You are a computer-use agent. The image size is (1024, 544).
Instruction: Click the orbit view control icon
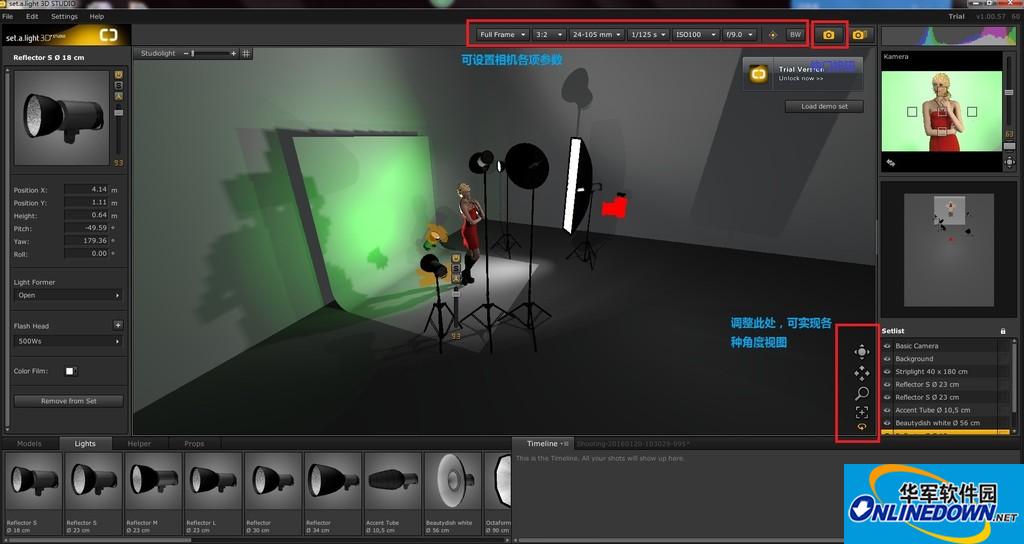[861, 352]
